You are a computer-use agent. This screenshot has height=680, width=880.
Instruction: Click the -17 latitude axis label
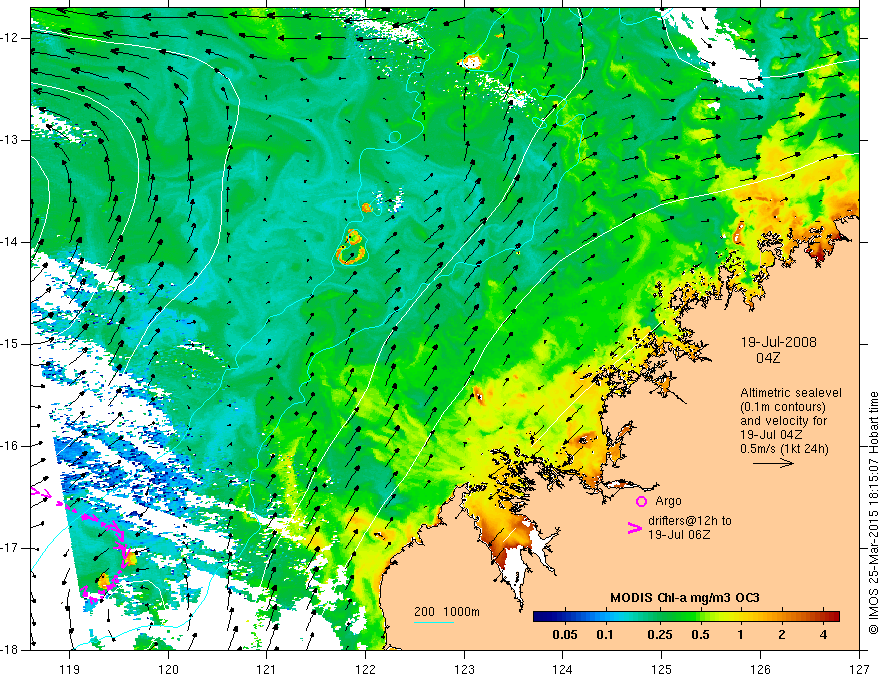(x=11, y=548)
